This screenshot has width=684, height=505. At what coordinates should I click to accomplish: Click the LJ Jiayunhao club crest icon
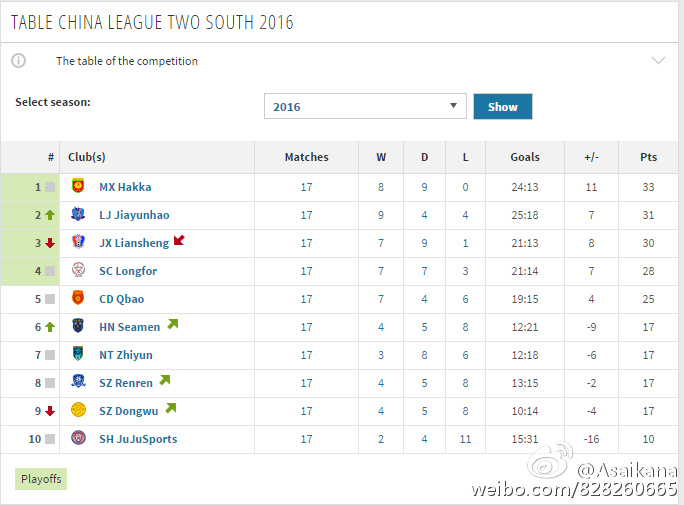coord(78,214)
